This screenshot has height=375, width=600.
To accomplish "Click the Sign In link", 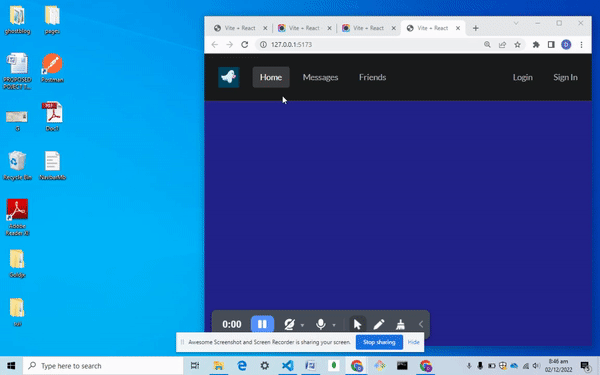I will click(565, 77).
